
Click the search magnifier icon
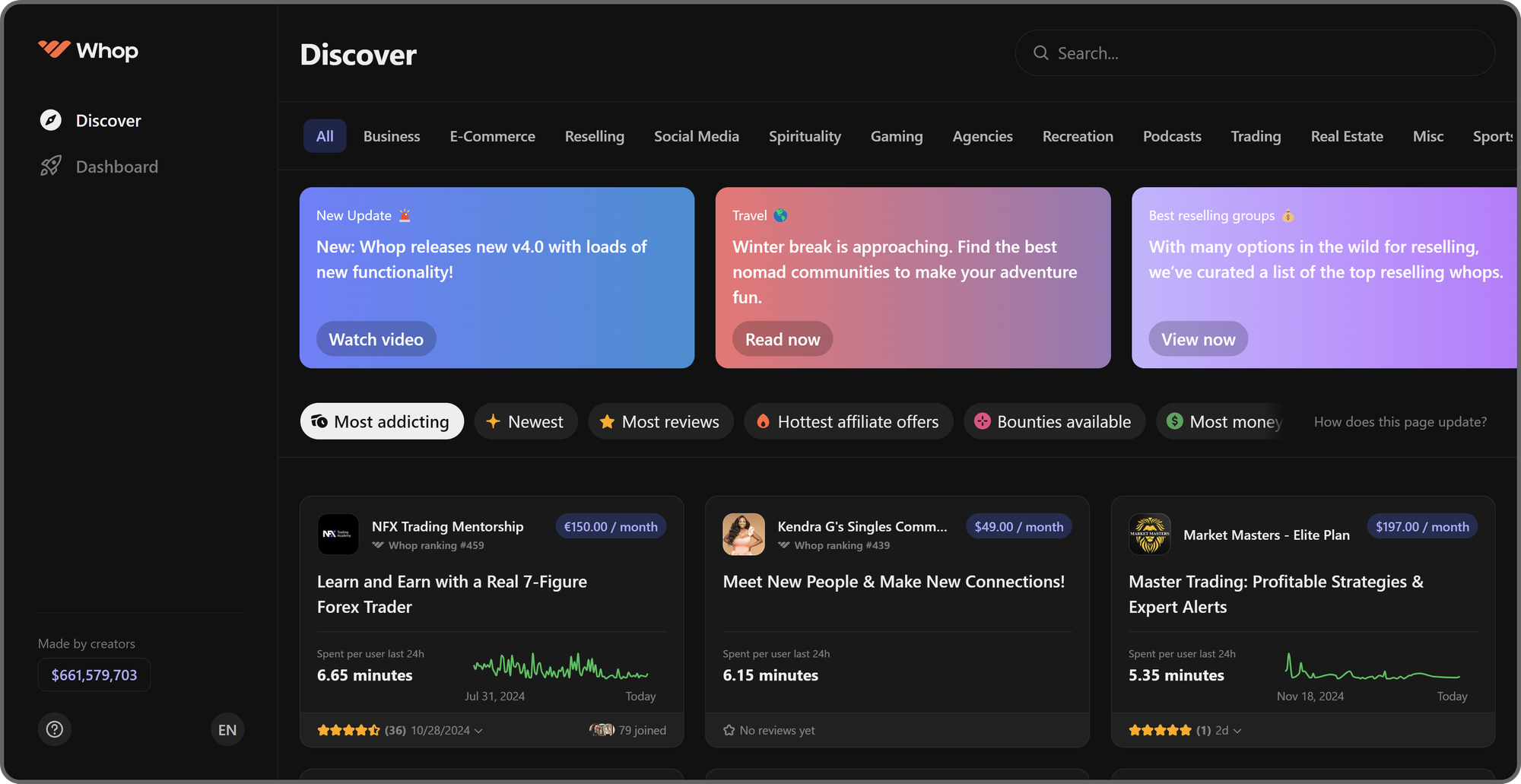pos(1040,52)
